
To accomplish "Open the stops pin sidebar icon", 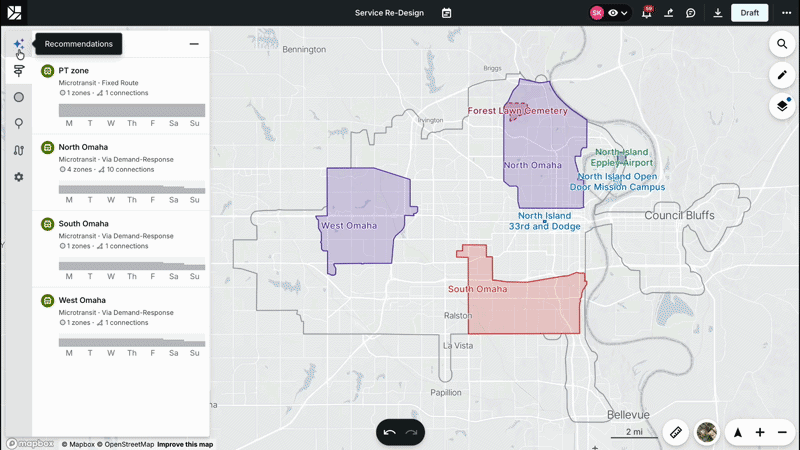I will [x=18, y=123].
